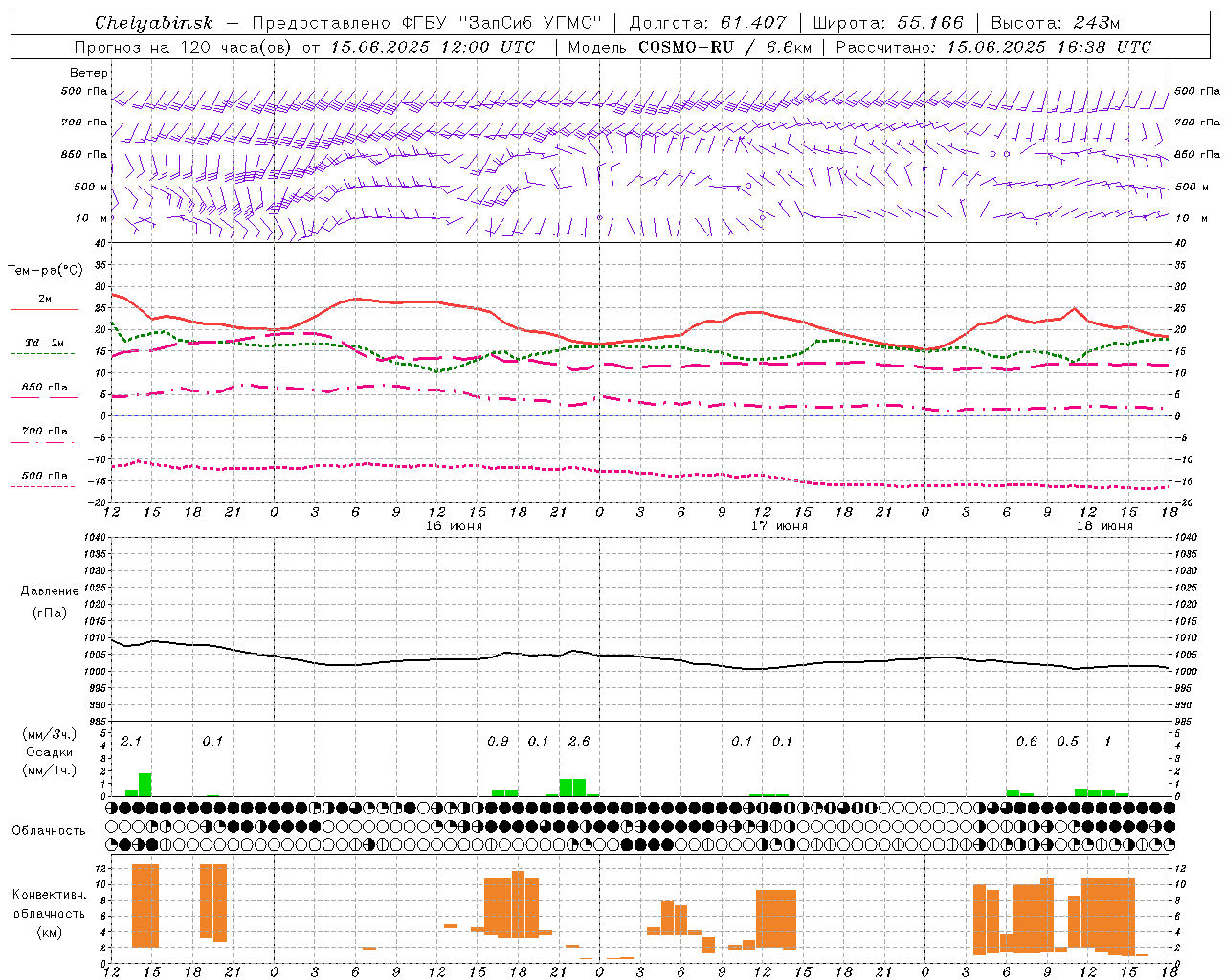1225x980 pixels.
Task: Click the tallest green precipitation bar below '2.1'
Action: point(145,785)
